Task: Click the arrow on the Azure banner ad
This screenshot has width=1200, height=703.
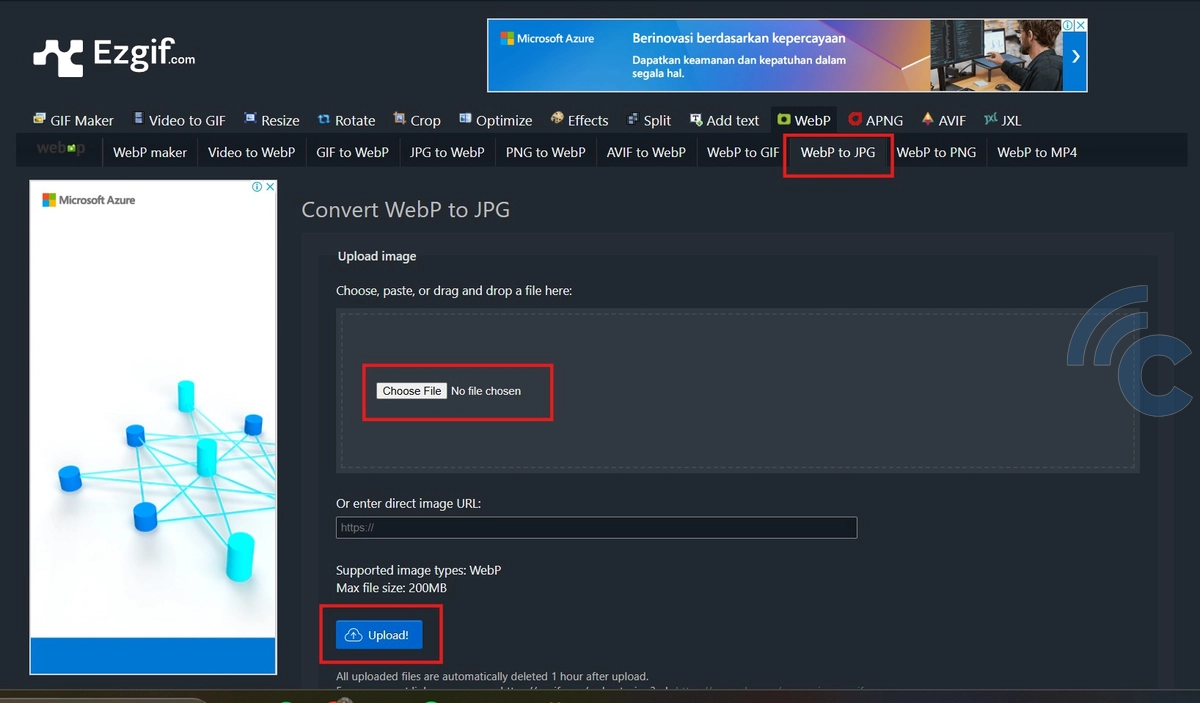Action: pos(1075,56)
